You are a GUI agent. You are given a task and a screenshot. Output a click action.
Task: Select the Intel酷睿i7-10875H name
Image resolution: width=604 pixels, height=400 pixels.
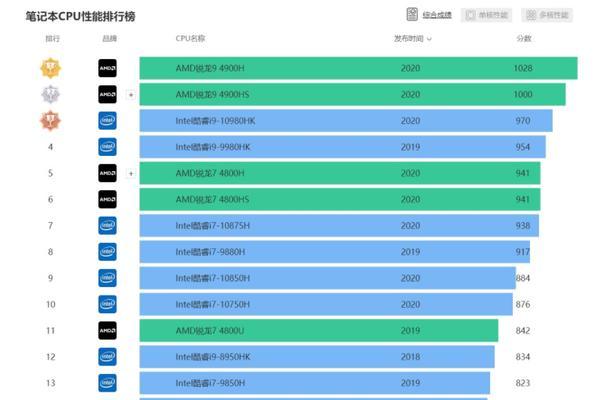[213, 225]
